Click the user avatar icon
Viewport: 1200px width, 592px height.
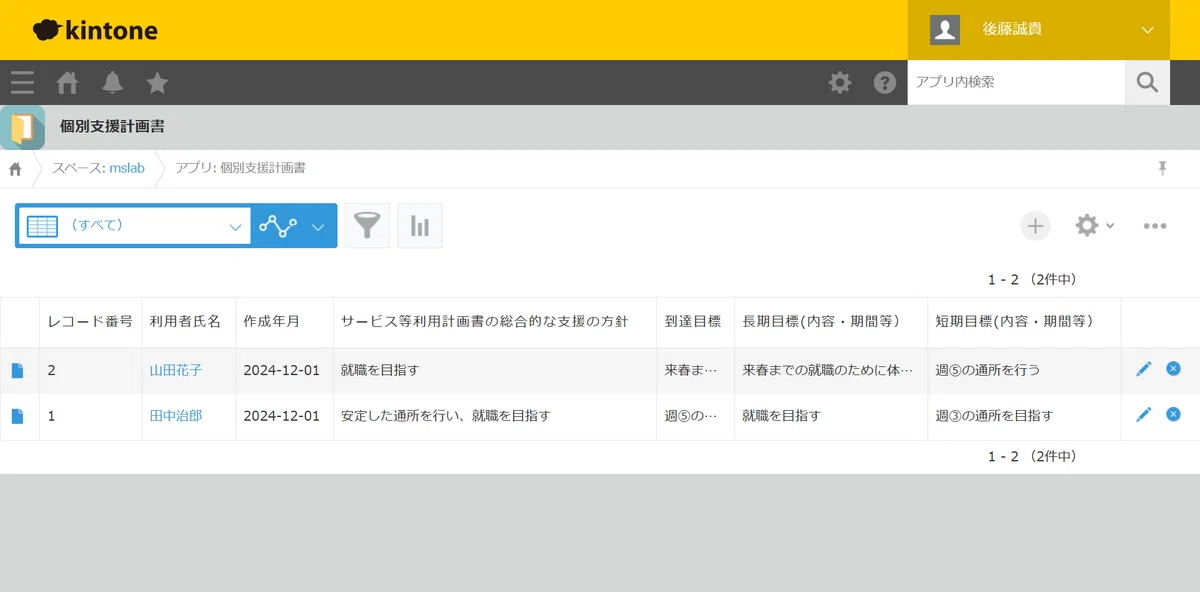945,30
